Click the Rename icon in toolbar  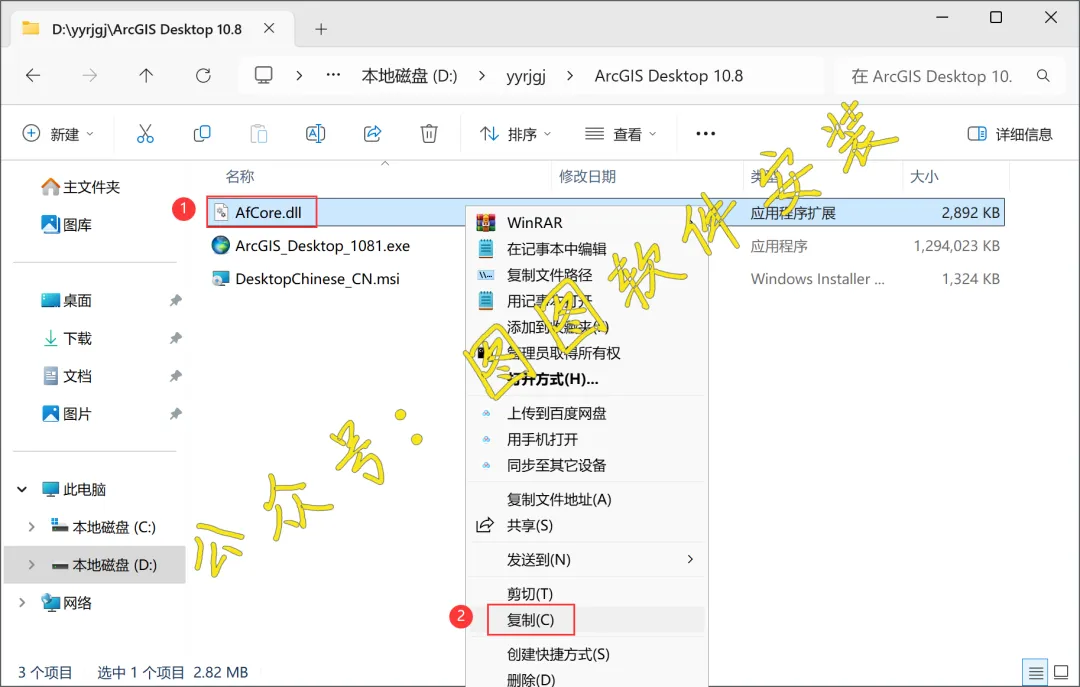pos(315,134)
